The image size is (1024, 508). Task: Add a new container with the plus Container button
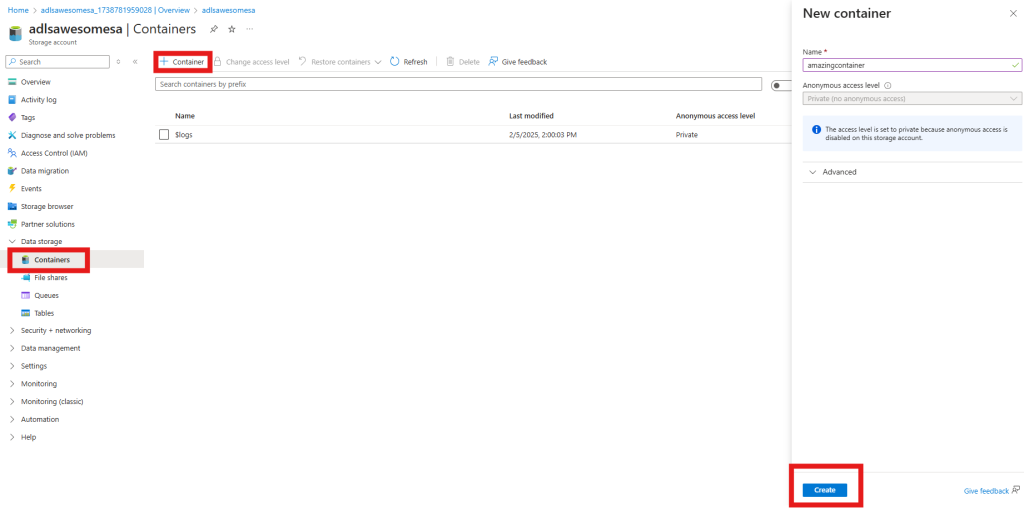pyautogui.click(x=182, y=62)
